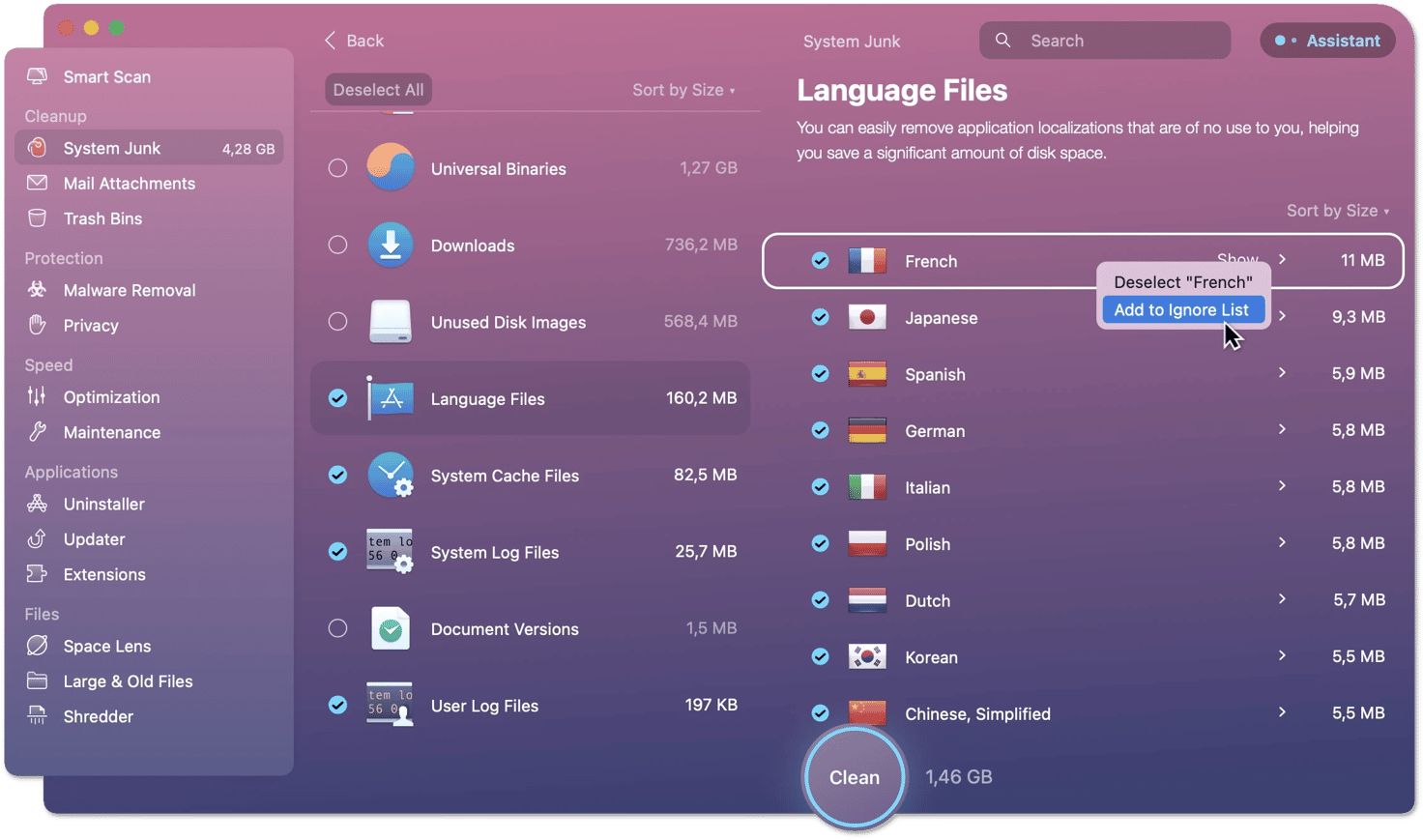Image resolution: width=1423 pixels, height=840 pixels.
Task: Select the Space Lens icon
Action: [x=37, y=646]
